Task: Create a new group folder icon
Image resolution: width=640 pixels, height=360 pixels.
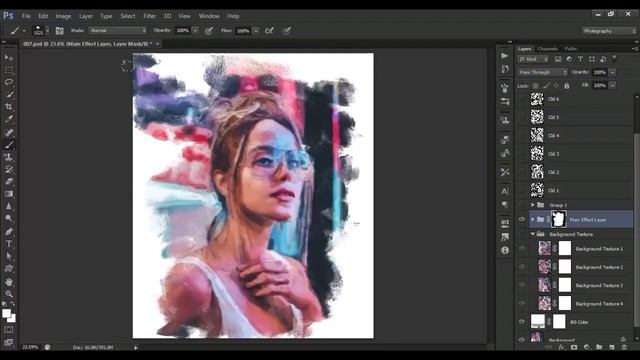Action: point(599,347)
